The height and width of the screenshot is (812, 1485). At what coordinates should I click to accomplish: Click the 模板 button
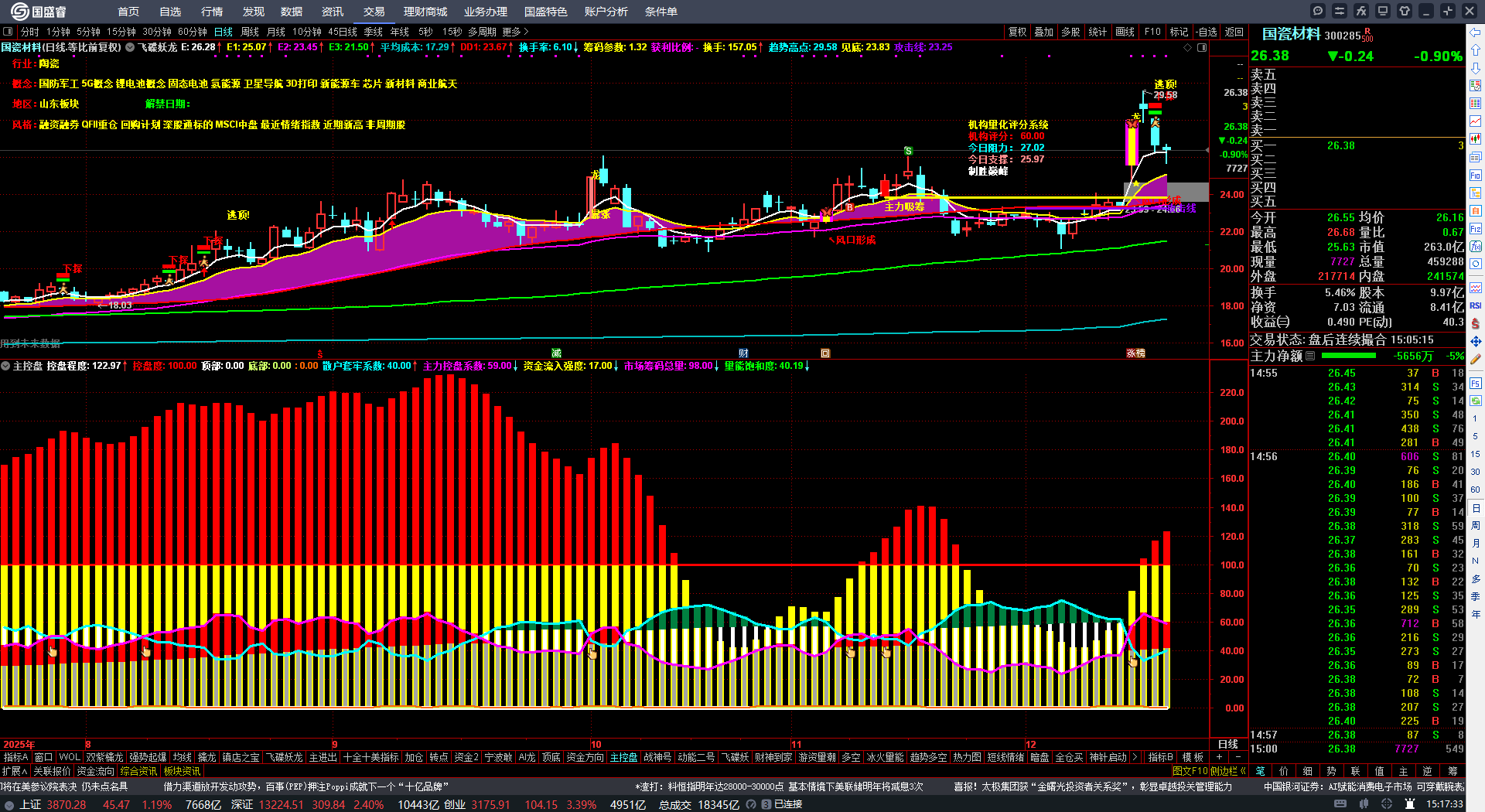pyautogui.click(x=1193, y=758)
